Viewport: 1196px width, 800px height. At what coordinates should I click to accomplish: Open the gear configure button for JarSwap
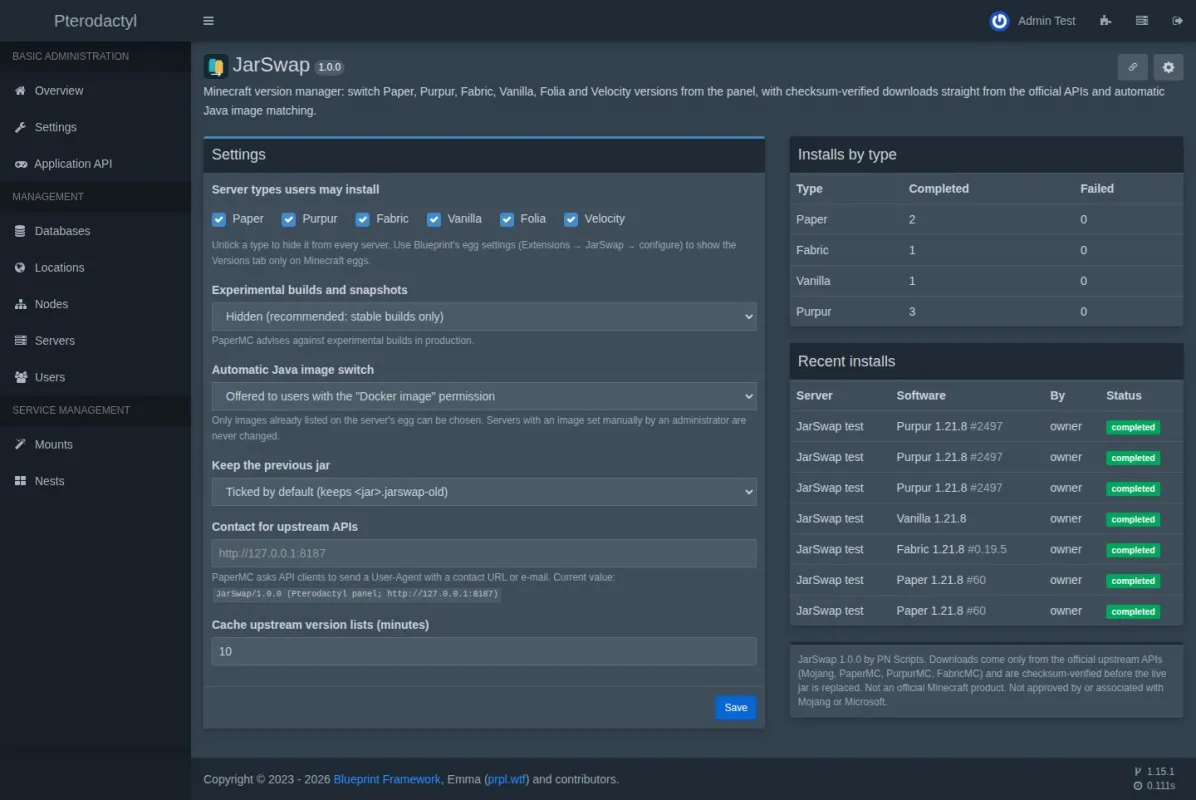pos(1168,67)
